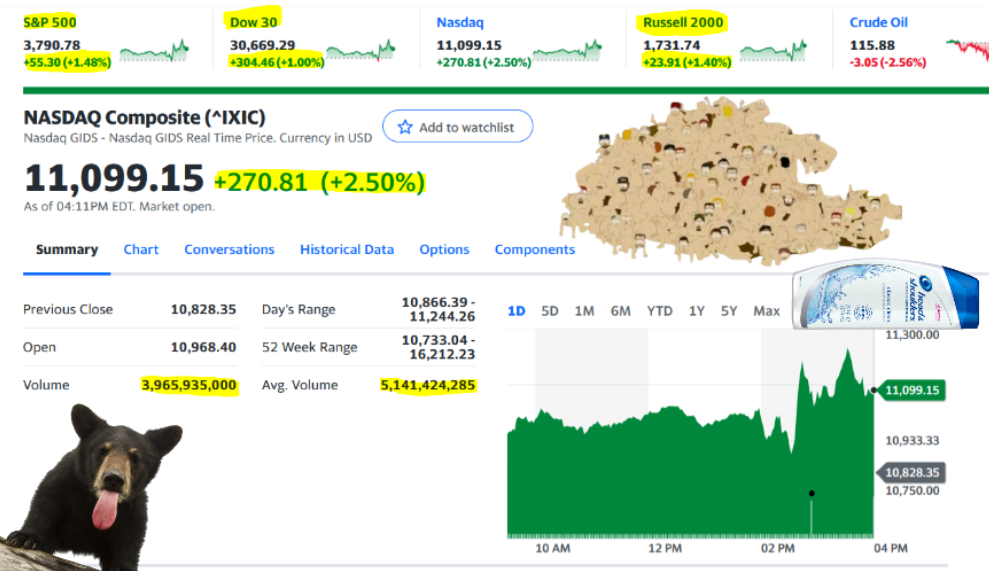Image resolution: width=999 pixels, height=571 pixels.
Task: Click the 10,828.35 previous close chart label
Action: click(911, 472)
